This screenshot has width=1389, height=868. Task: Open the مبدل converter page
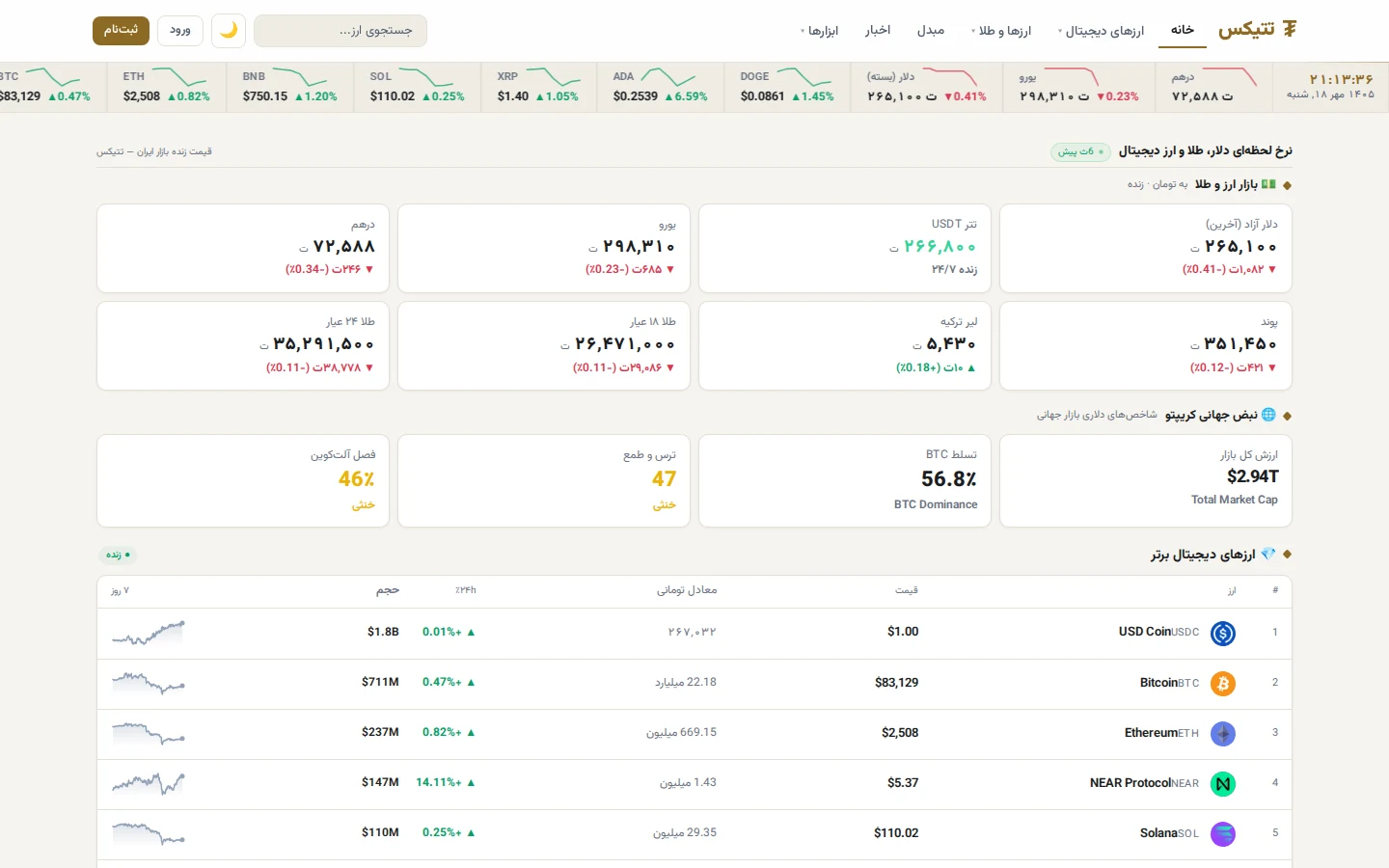point(931,31)
